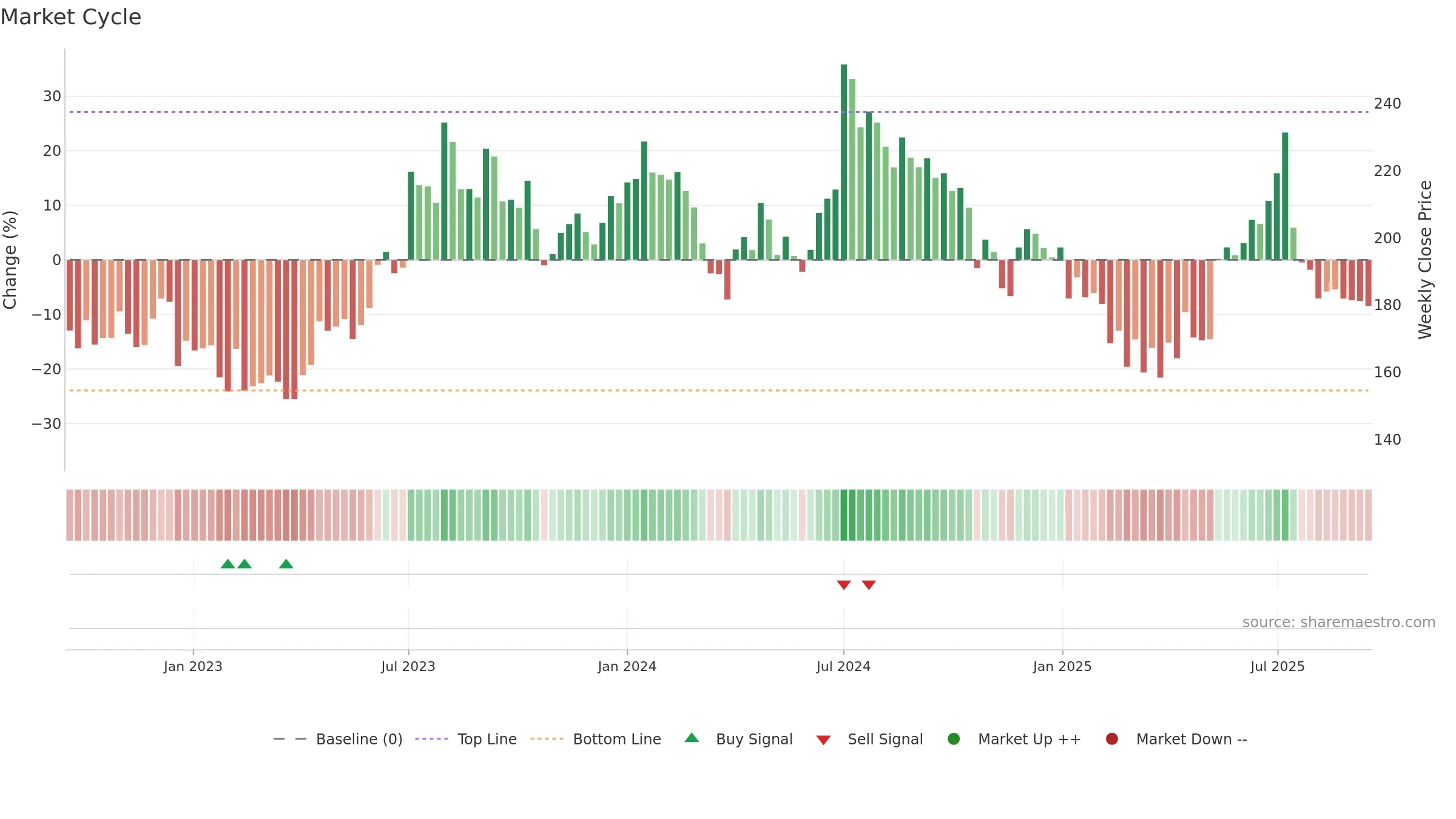Viewport: 1456px width, 819px height.
Task: Click the tallest green bar at Jul 2024
Action: [844, 162]
